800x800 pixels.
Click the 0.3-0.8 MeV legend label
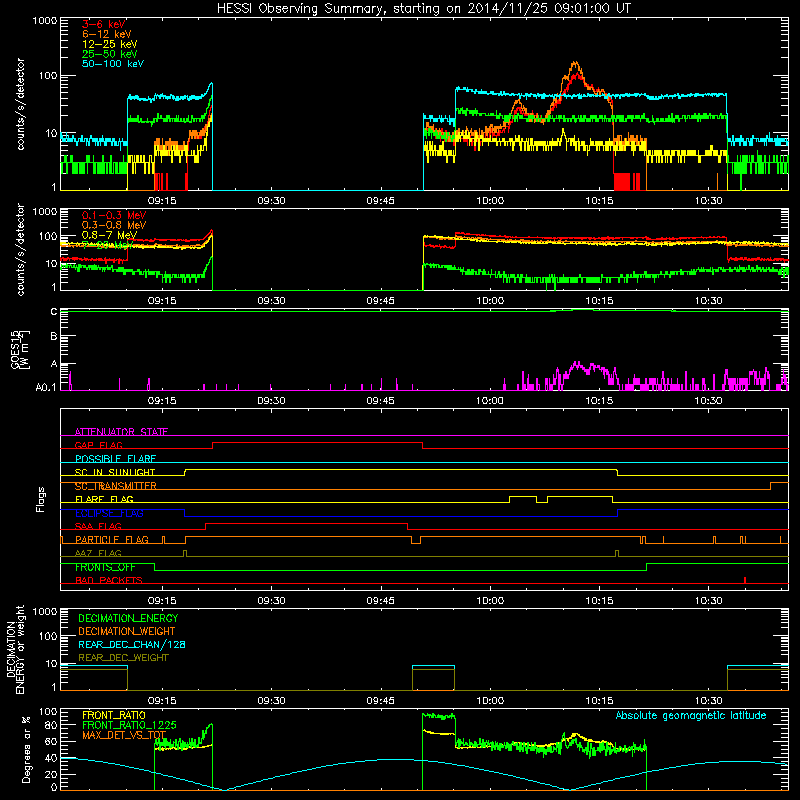tap(114, 225)
